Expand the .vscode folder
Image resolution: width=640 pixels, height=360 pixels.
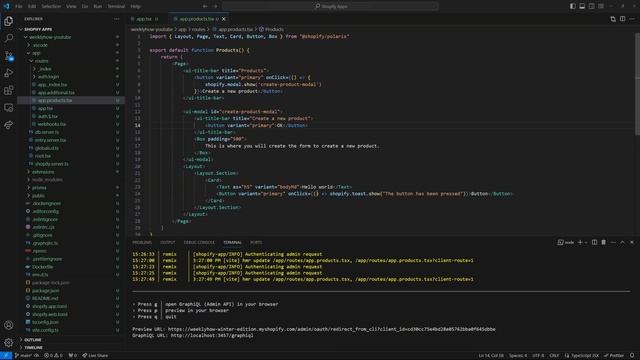click(x=40, y=45)
